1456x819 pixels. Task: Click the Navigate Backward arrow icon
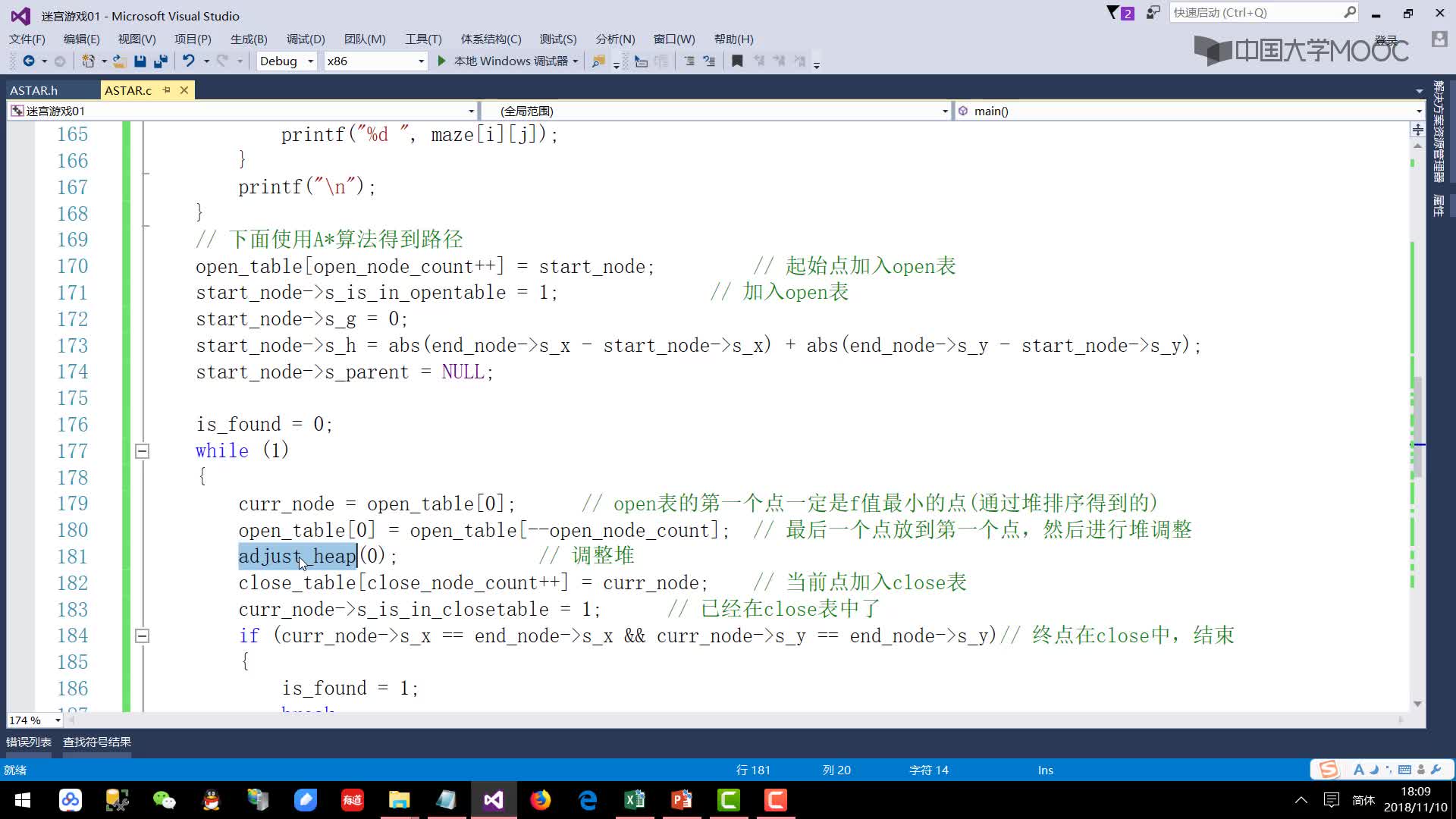click(x=29, y=61)
